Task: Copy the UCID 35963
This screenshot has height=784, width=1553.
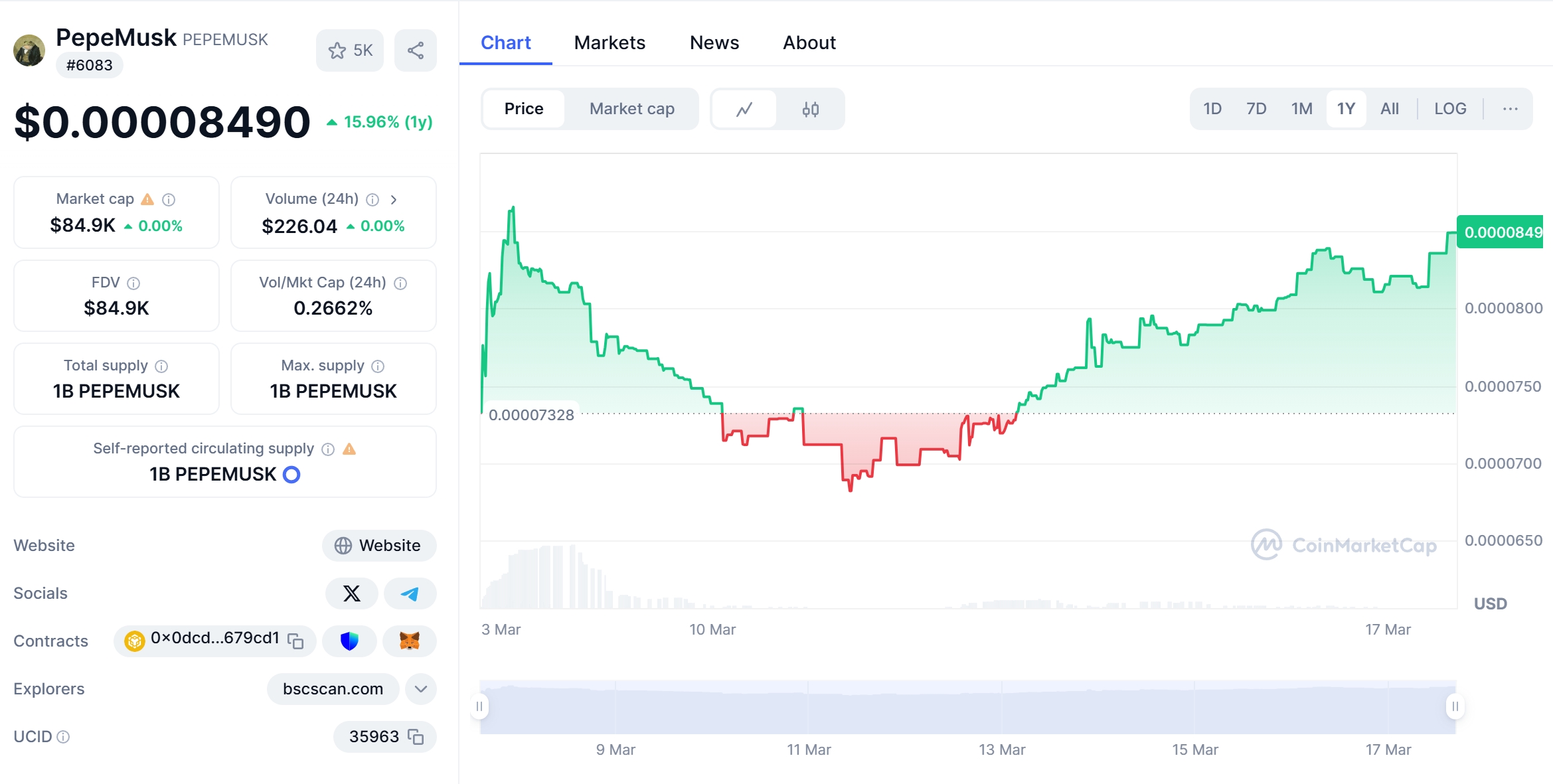Action: click(416, 737)
